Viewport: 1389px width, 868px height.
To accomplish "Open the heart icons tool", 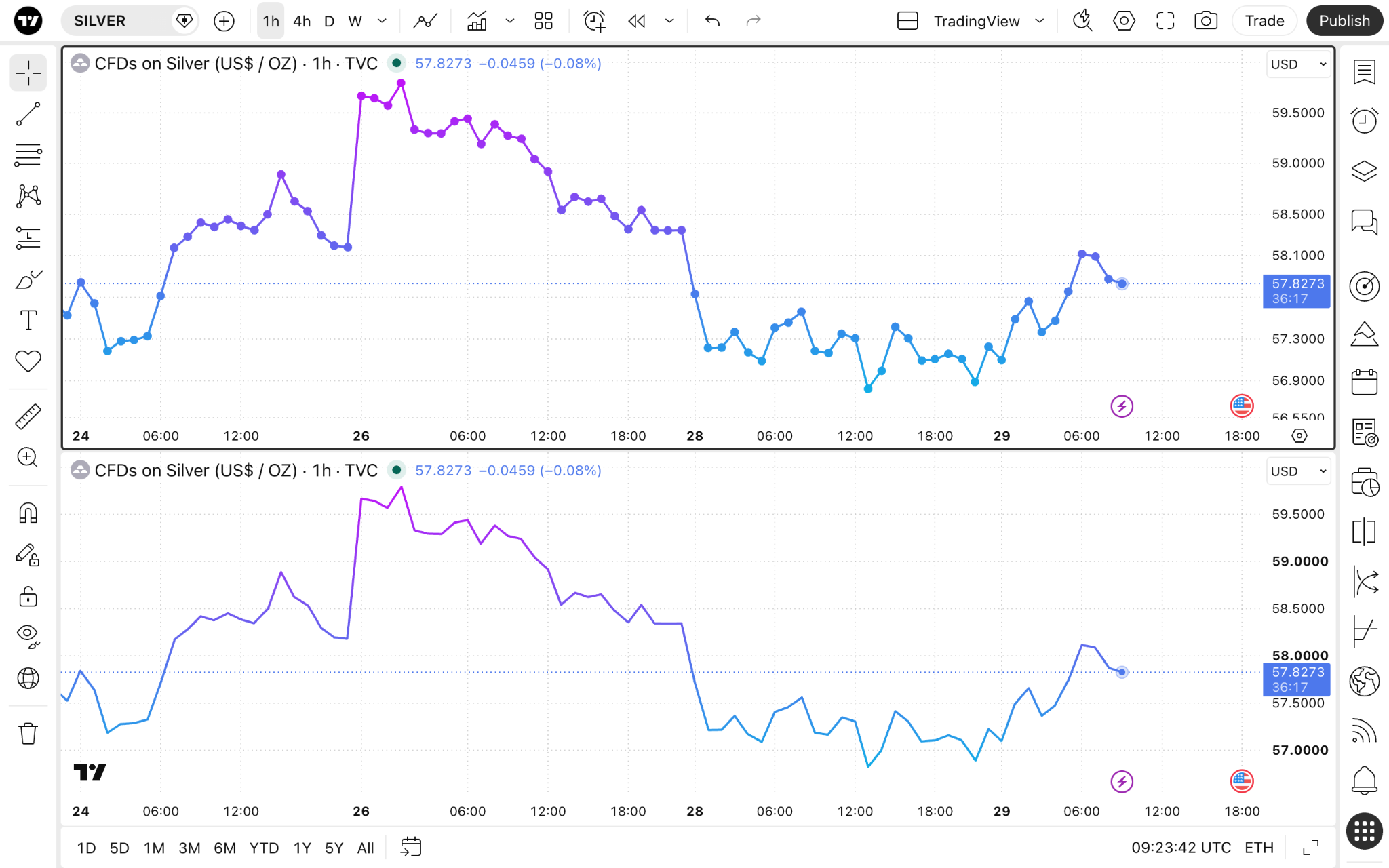I will pyautogui.click(x=28, y=361).
